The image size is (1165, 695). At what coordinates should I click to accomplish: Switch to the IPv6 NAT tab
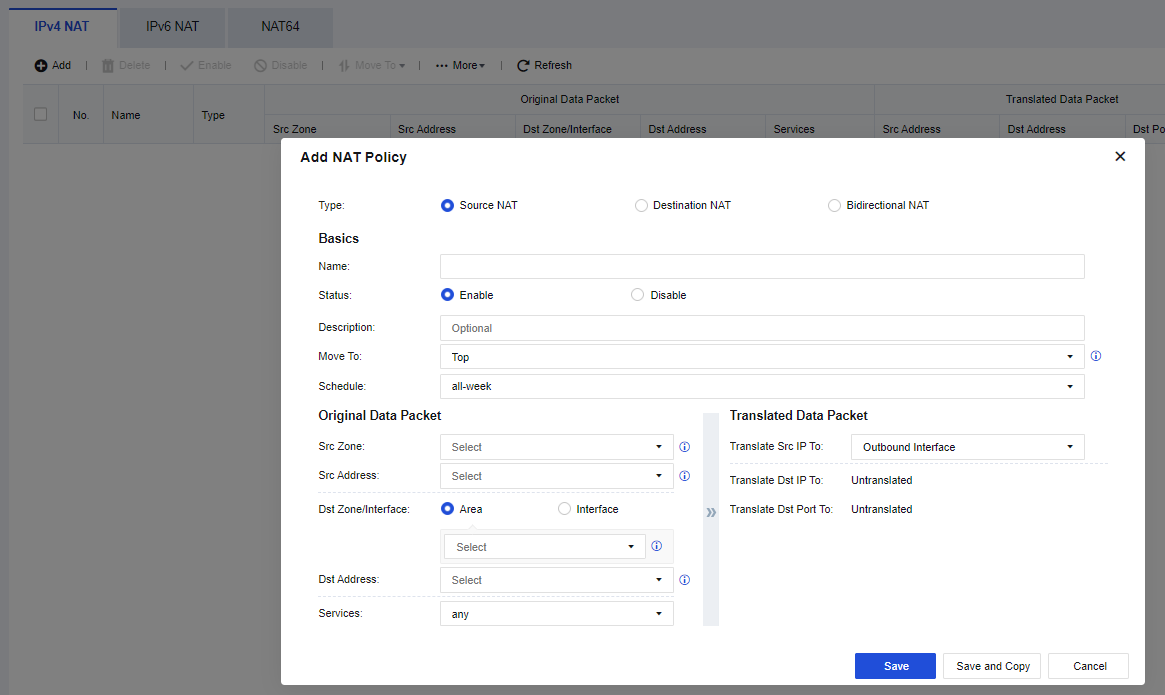(x=172, y=27)
